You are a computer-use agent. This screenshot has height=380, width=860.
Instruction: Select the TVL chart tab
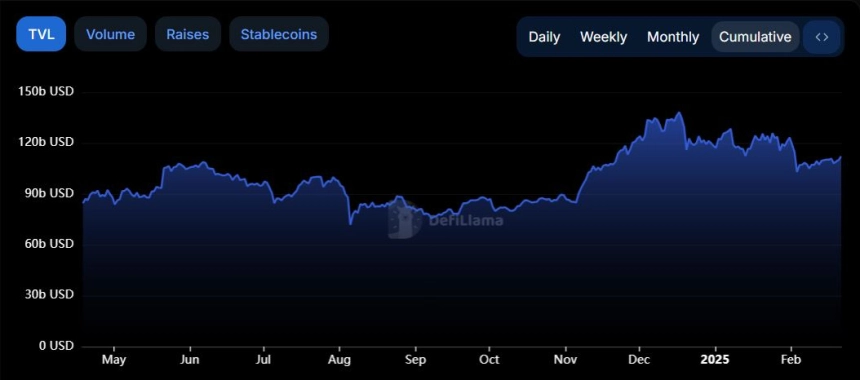point(41,34)
